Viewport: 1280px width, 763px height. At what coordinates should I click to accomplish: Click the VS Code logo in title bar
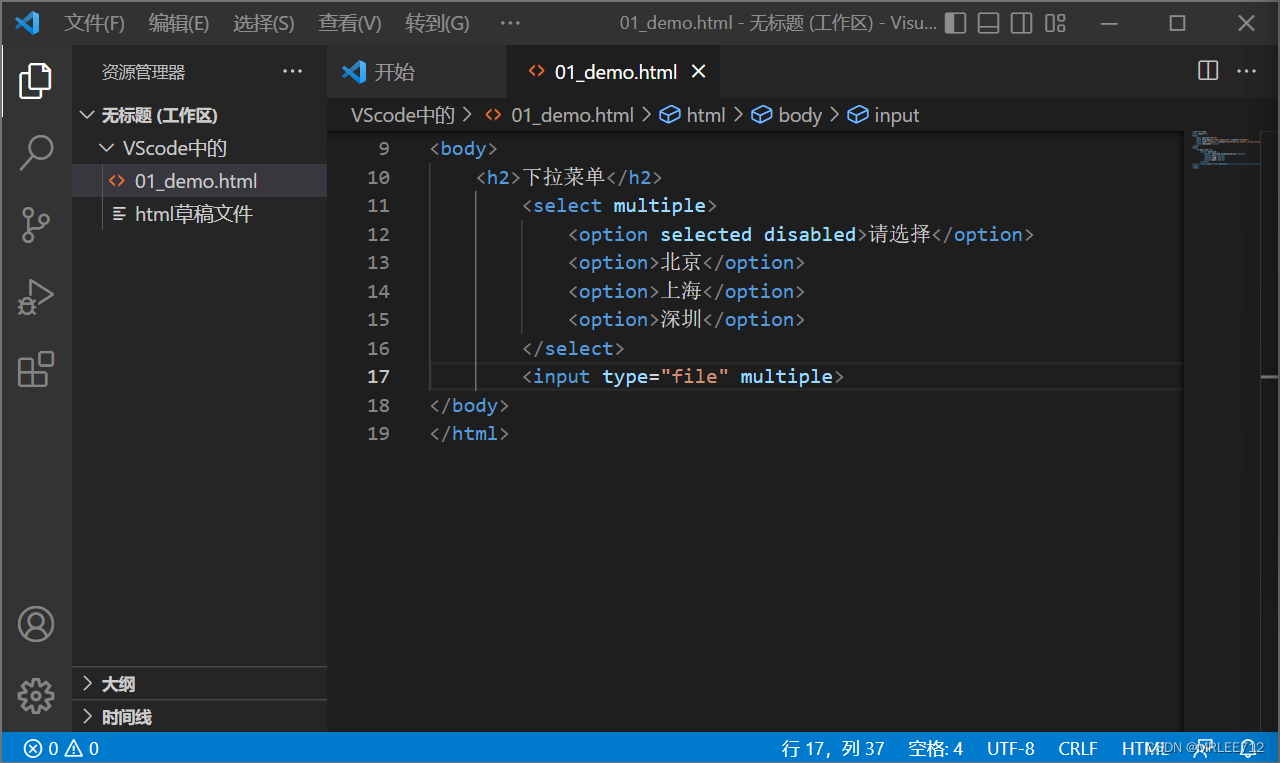click(27, 22)
